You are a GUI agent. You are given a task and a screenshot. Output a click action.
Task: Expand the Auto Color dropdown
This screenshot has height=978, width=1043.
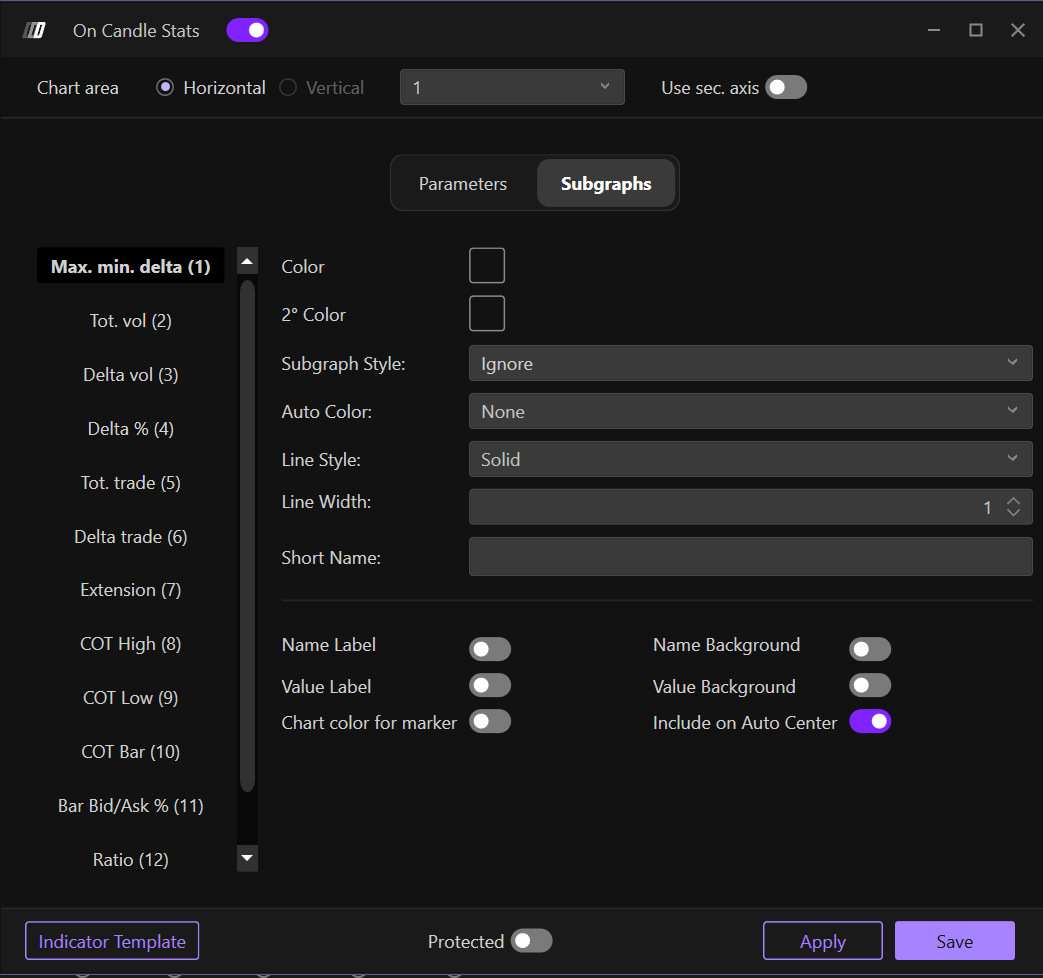[750, 412]
